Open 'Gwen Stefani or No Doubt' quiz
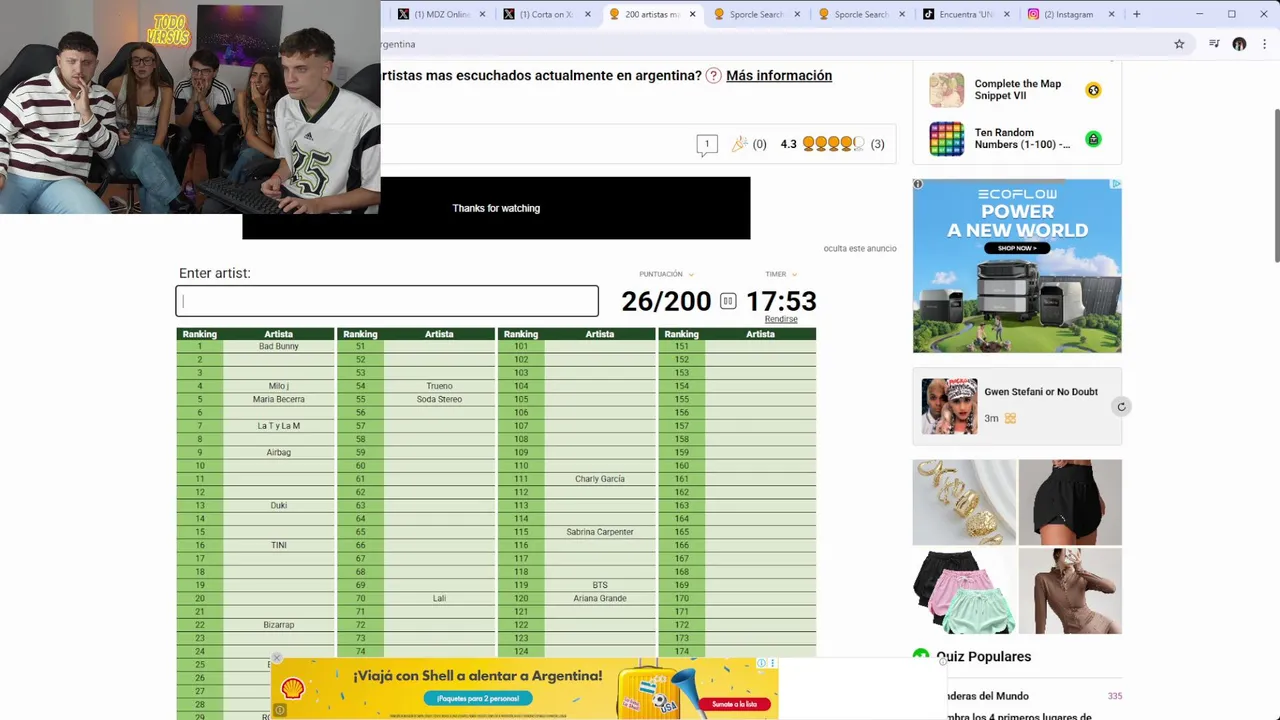Image resolution: width=1280 pixels, height=720 pixels. point(1041,392)
